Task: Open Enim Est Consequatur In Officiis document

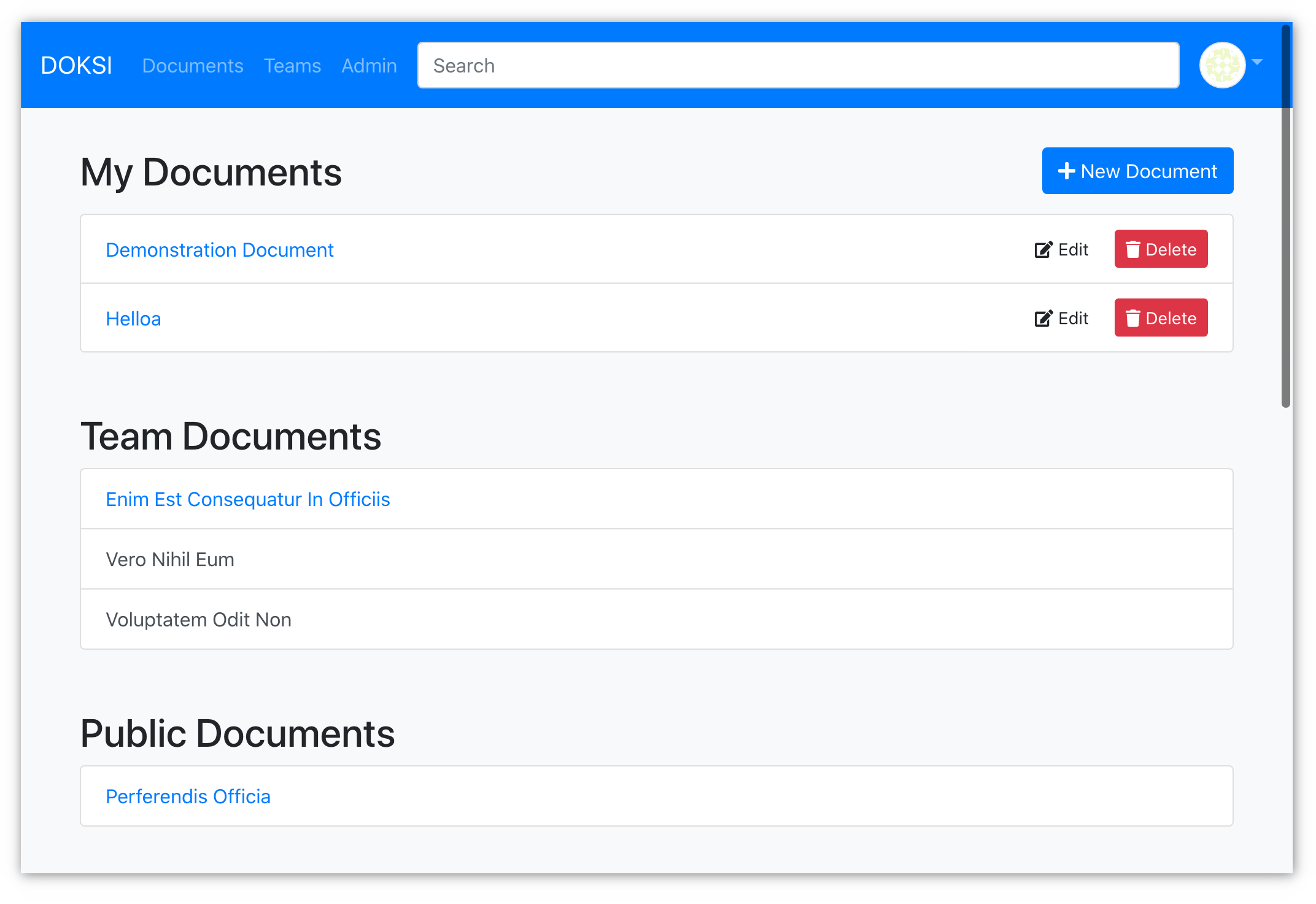Action: (x=248, y=498)
